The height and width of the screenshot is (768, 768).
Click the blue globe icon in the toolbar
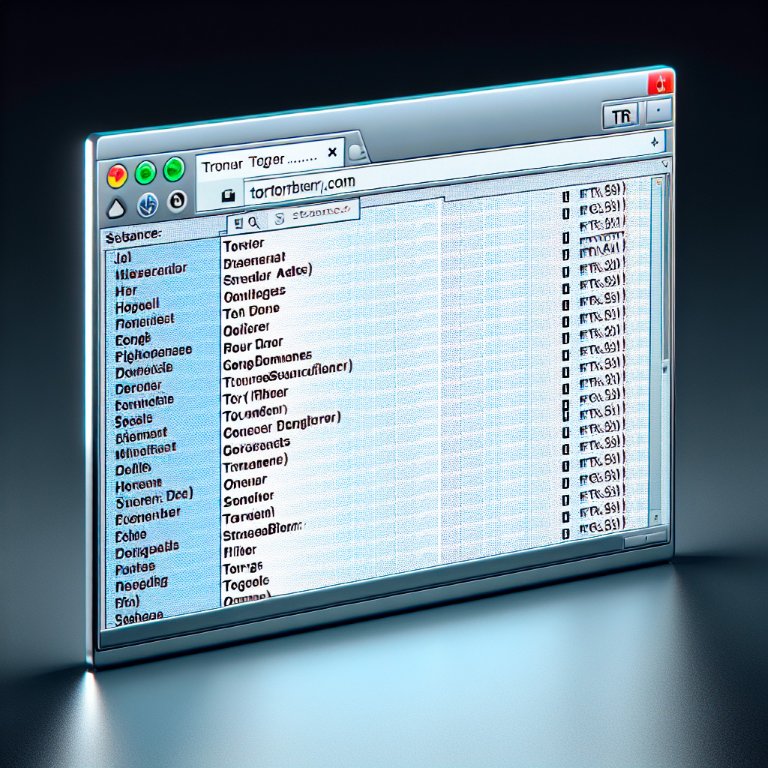point(146,205)
